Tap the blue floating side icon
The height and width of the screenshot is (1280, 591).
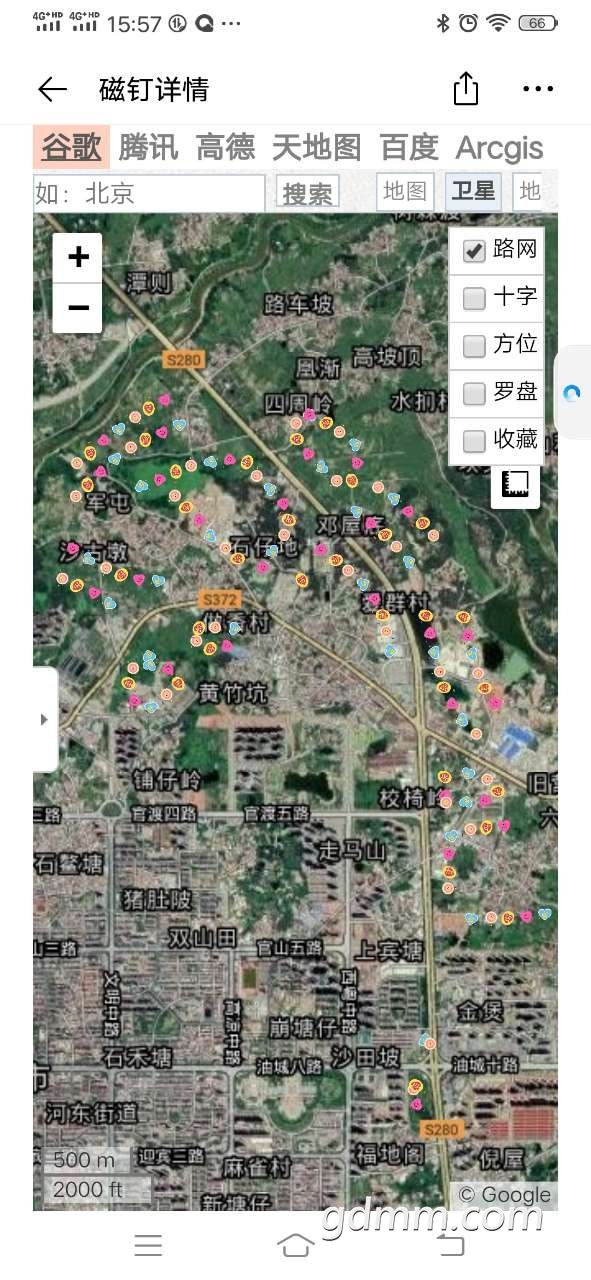coord(571,393)
